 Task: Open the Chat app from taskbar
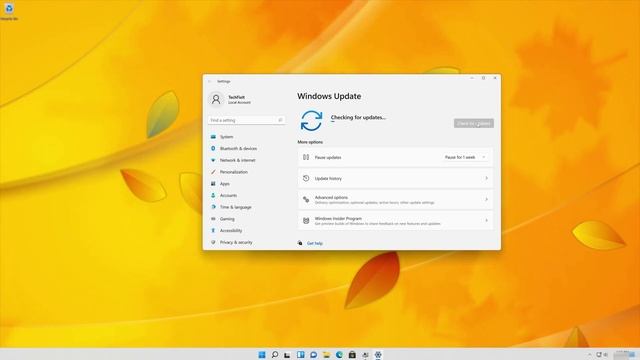click(x=313, y=355)
